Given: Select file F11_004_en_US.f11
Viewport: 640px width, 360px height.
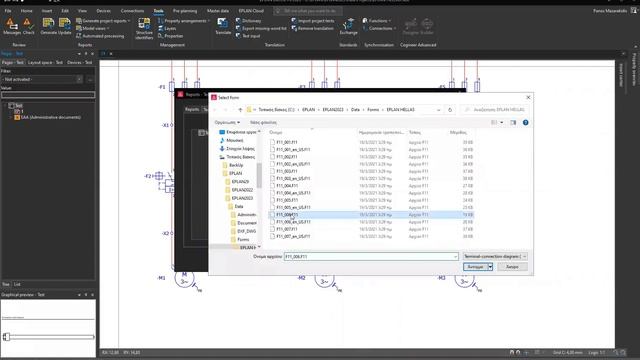Looking at the screenshot, I should tap(293, 193).
